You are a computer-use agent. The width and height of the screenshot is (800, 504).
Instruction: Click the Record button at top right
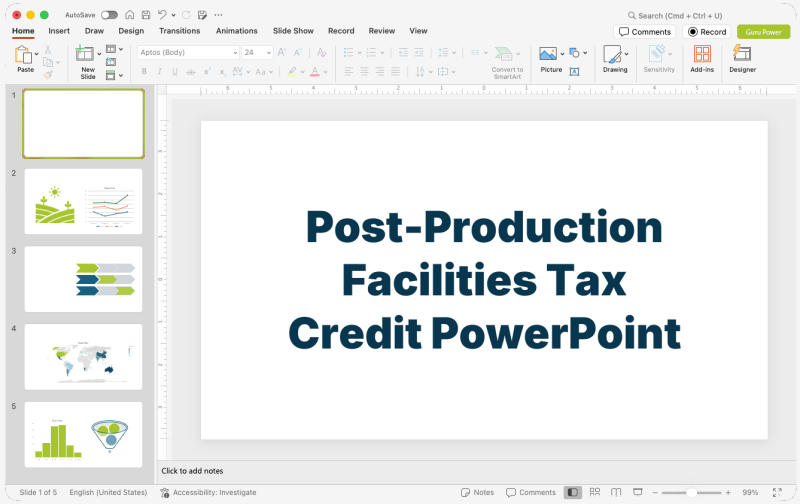pyautogui.click(x=707, y=32)
